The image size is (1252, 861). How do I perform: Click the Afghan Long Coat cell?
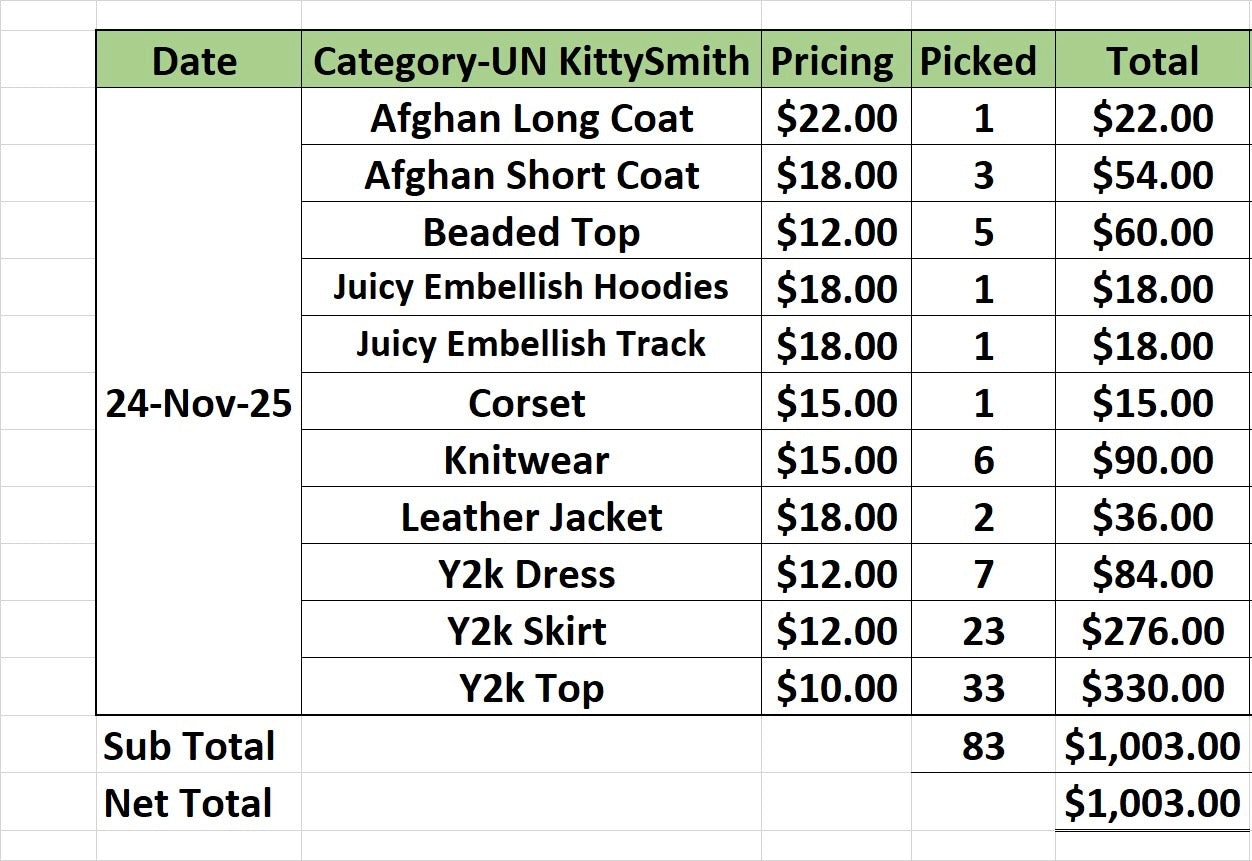[531, 117]
